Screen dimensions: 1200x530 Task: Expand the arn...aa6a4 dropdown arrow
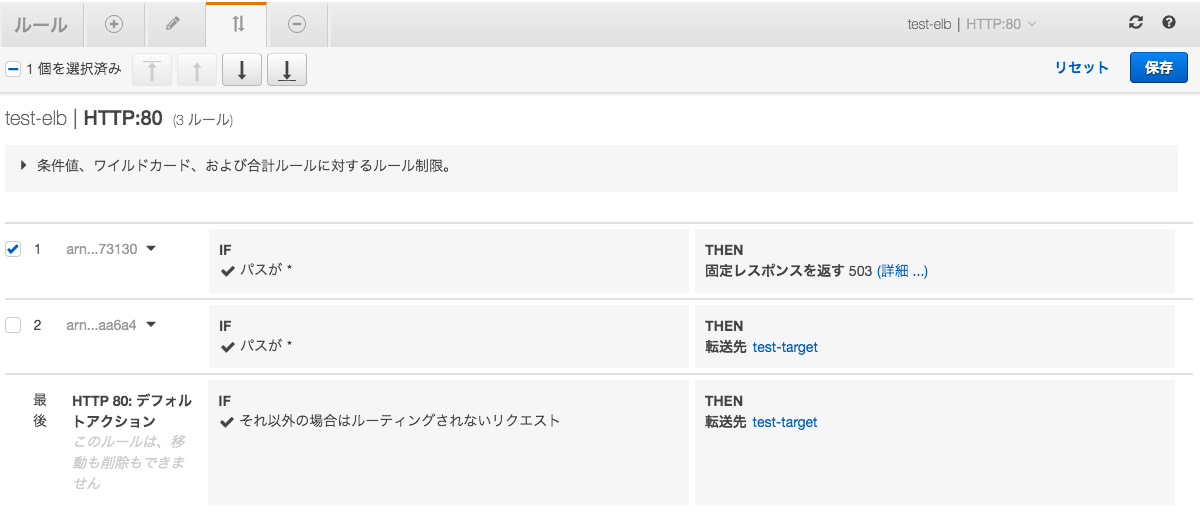coord(151,324)
